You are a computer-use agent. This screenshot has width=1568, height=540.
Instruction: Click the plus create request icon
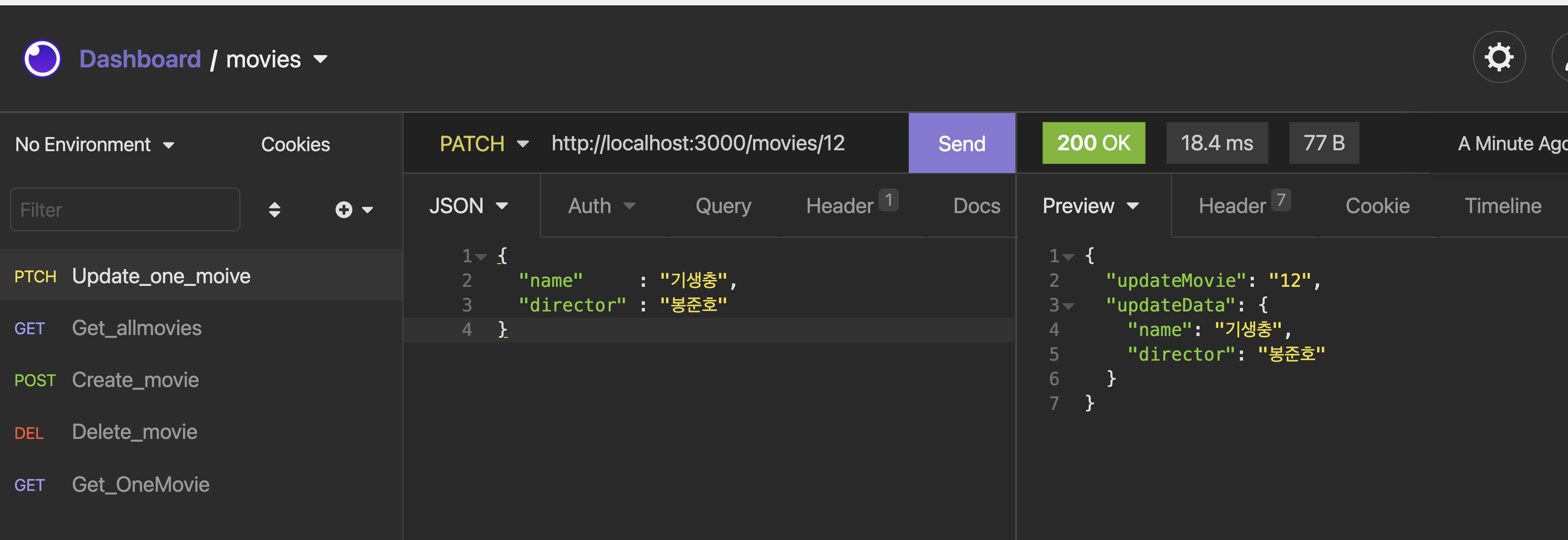344,209
